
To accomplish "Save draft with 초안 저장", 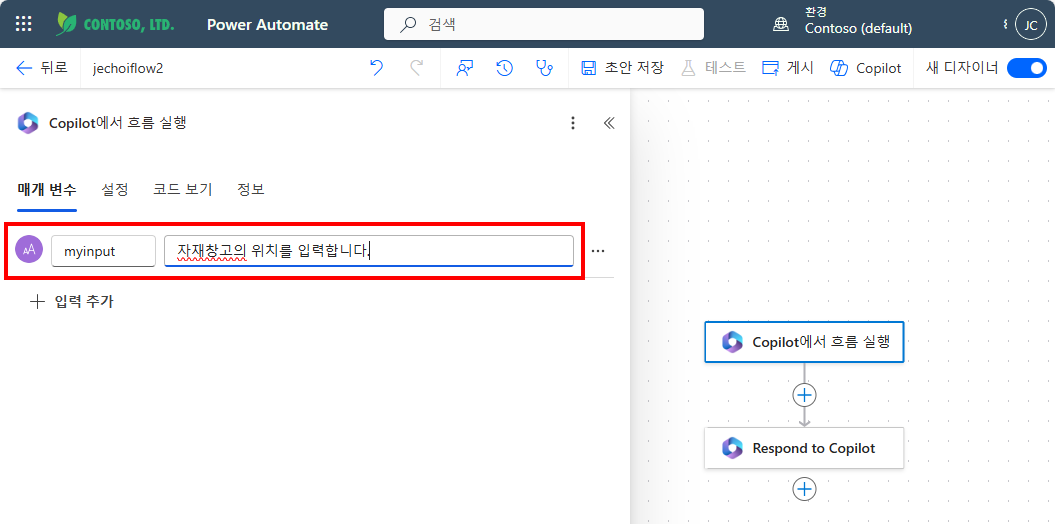I will (x=622, y=67).
